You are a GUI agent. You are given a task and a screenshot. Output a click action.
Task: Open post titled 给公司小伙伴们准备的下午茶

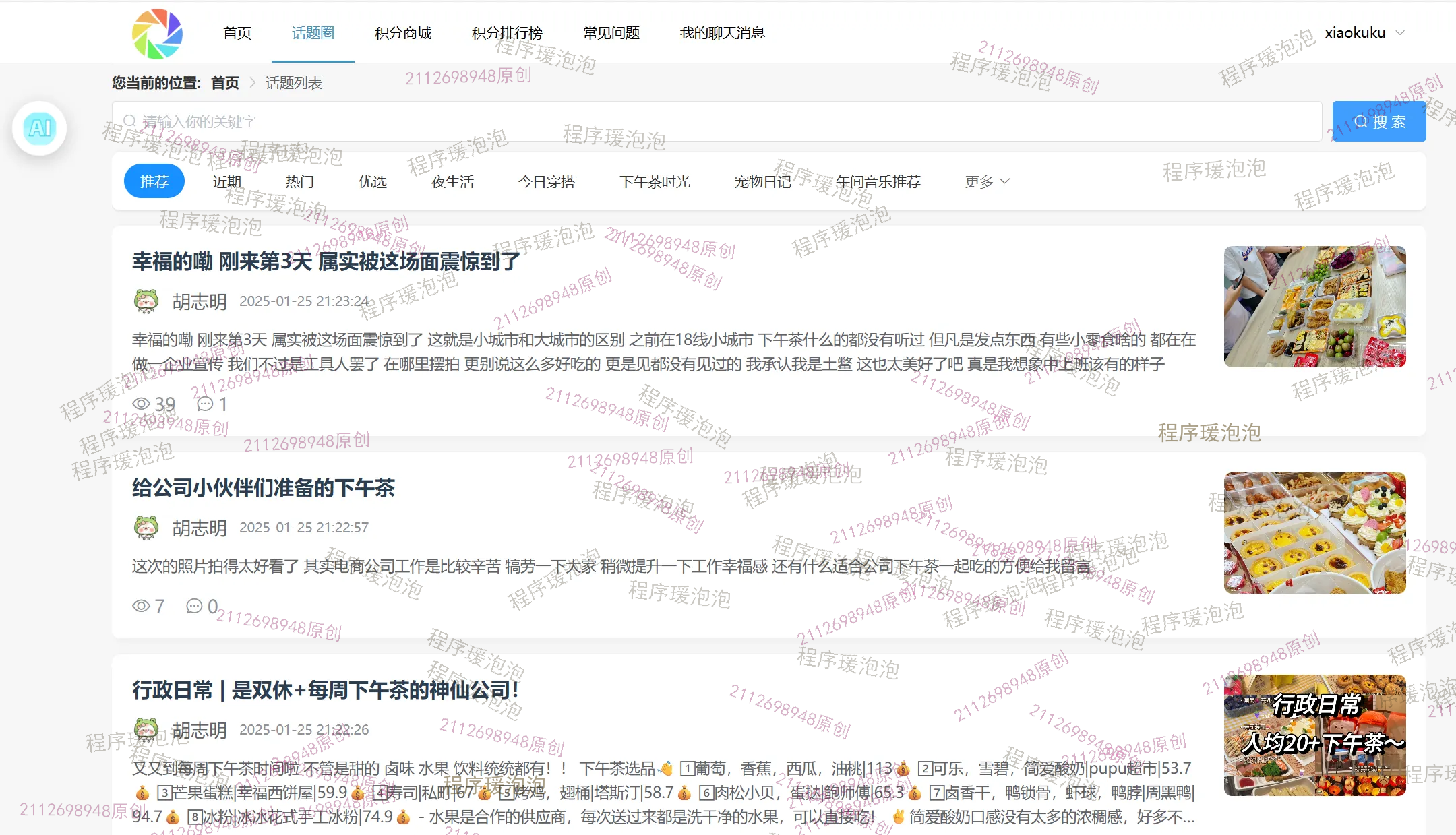(x=264, y=488)
